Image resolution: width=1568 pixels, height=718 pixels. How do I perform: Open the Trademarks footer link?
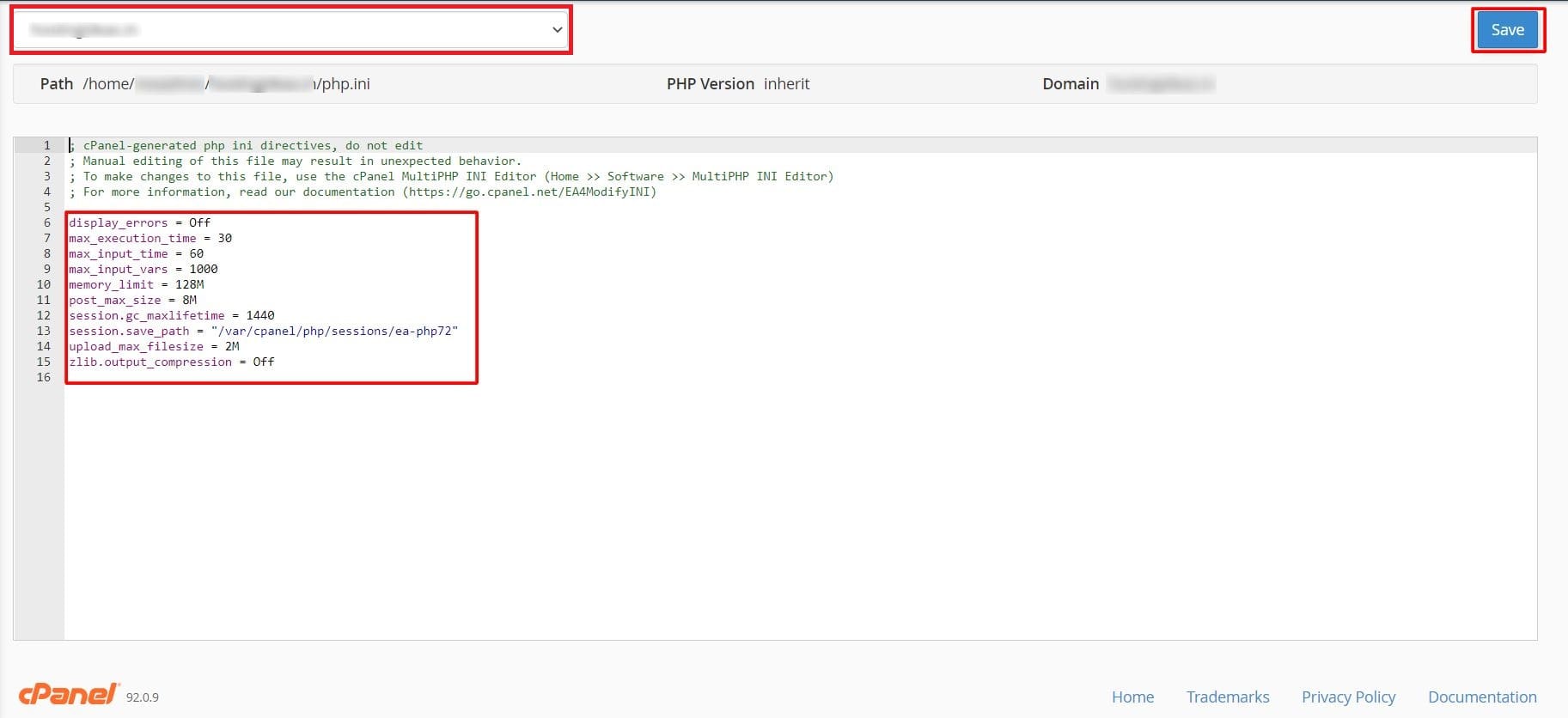(x=1227, y=697)
